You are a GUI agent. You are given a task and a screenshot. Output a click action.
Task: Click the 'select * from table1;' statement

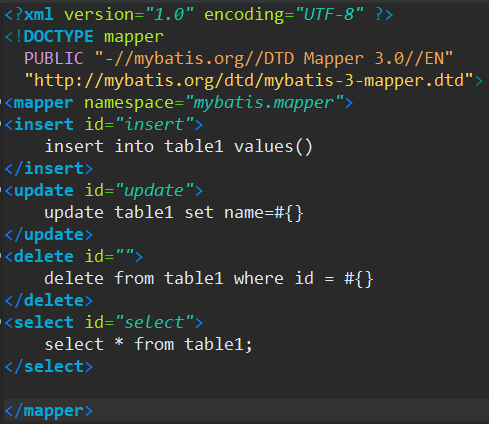click(149, 344)
